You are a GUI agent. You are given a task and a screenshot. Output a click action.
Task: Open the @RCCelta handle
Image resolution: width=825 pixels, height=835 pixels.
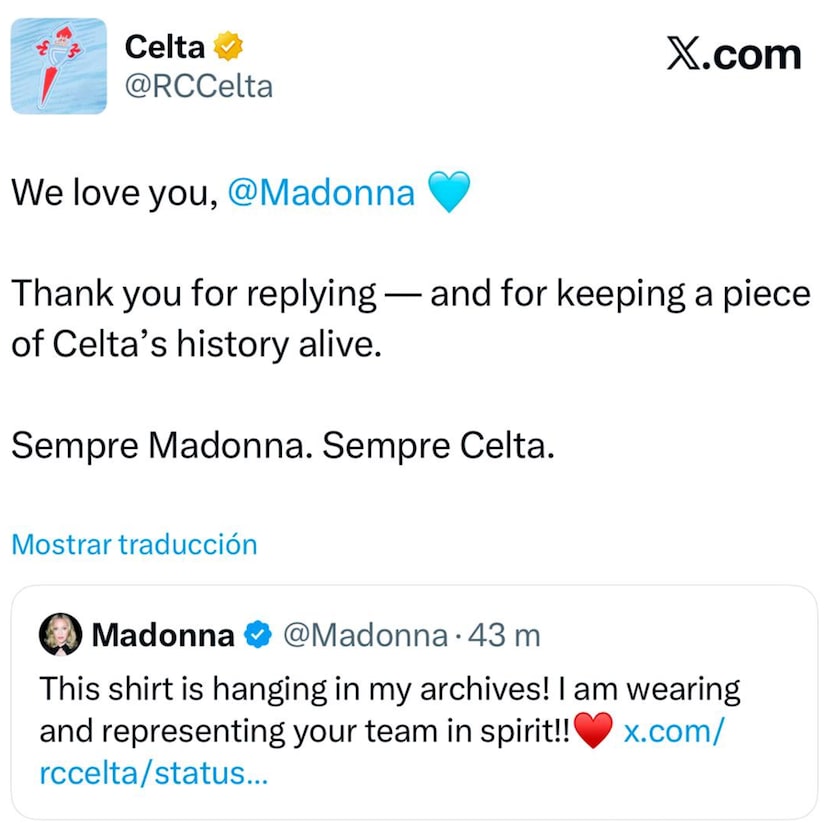tap(198, 86)
